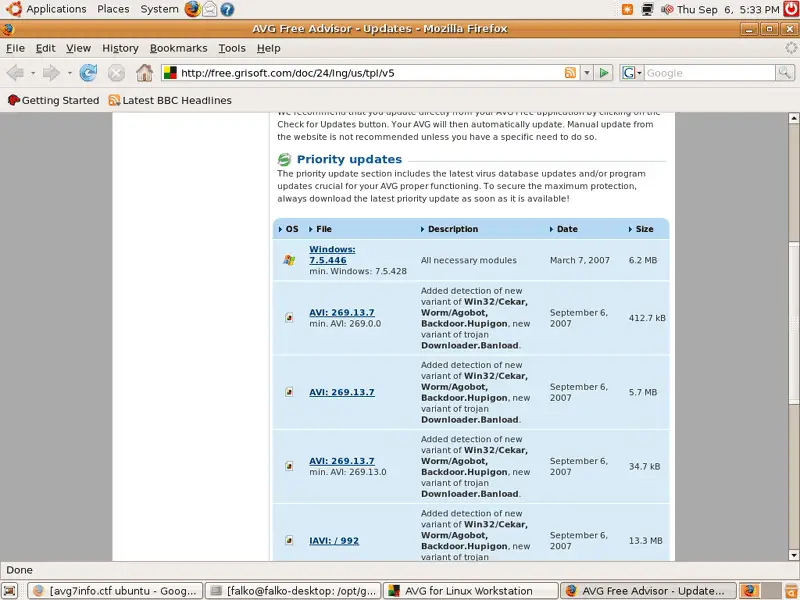The image size is (800, 600).
Task: Open the Firefox Help menu
Action: pos(268,48)
